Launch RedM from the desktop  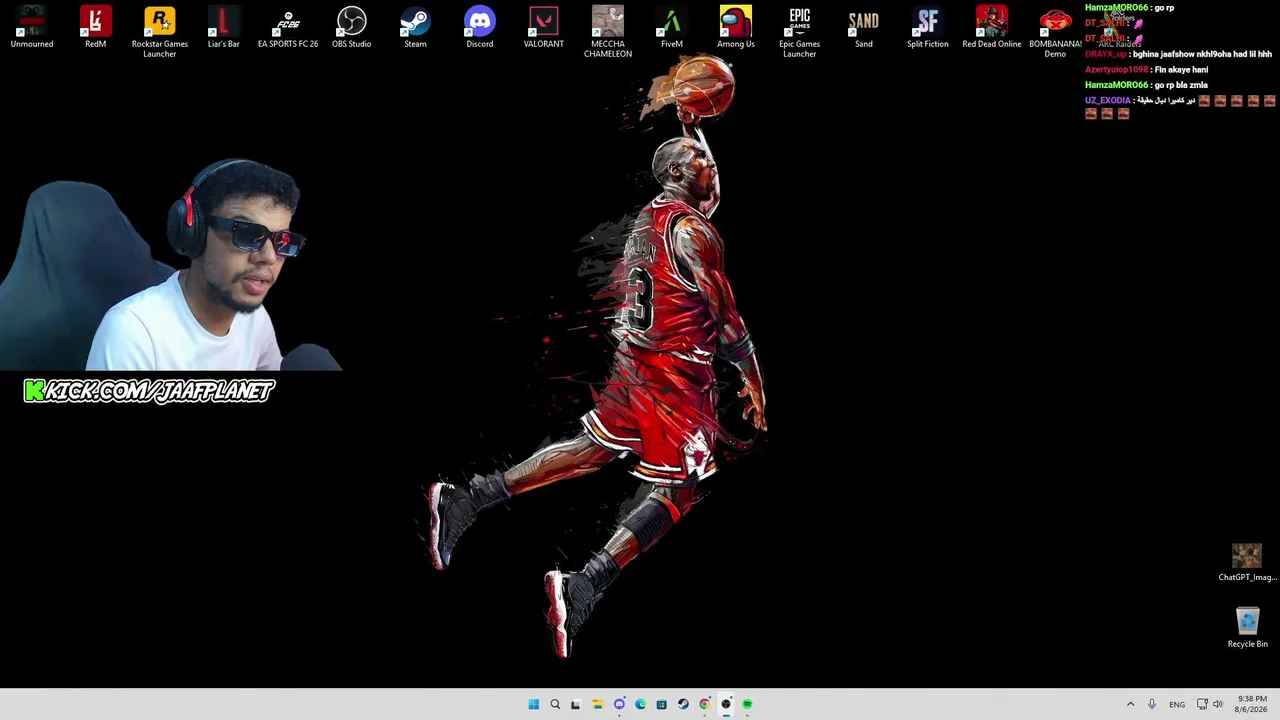[96, 28]
